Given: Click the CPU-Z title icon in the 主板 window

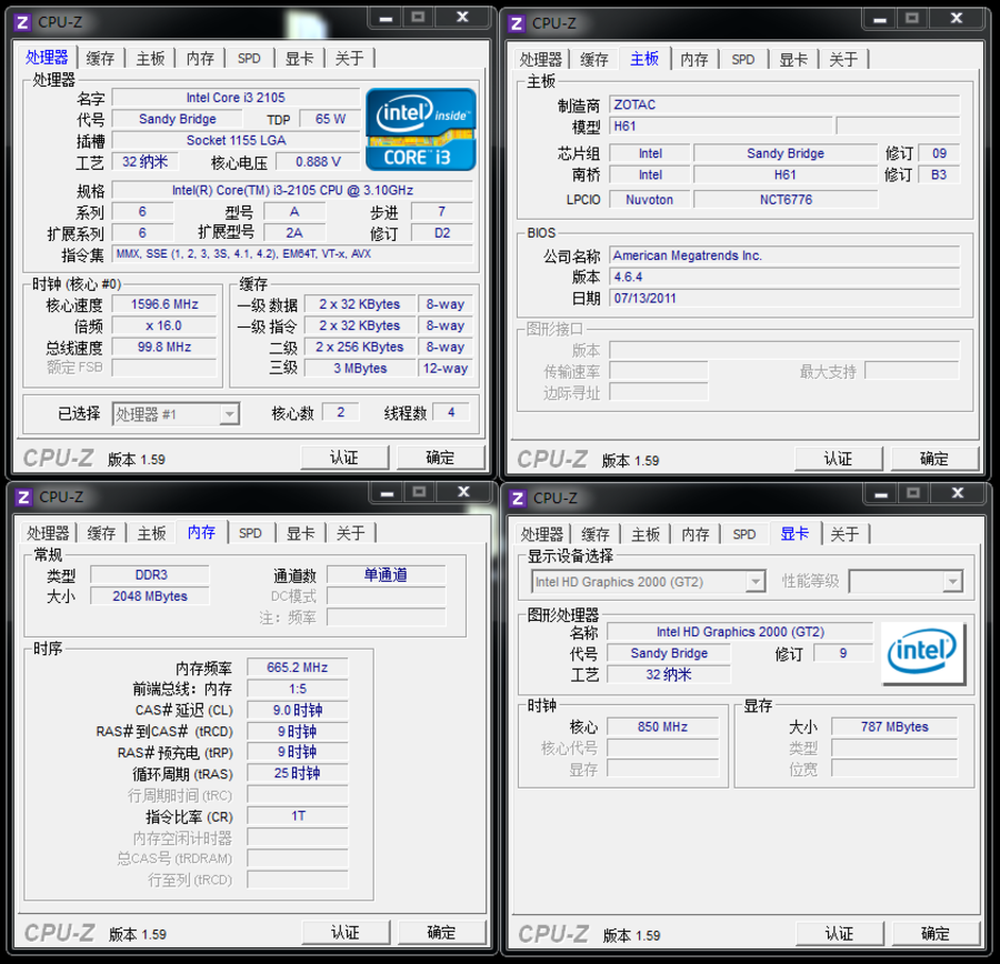Looking at the screenshot, I should [x=517, y=24].
